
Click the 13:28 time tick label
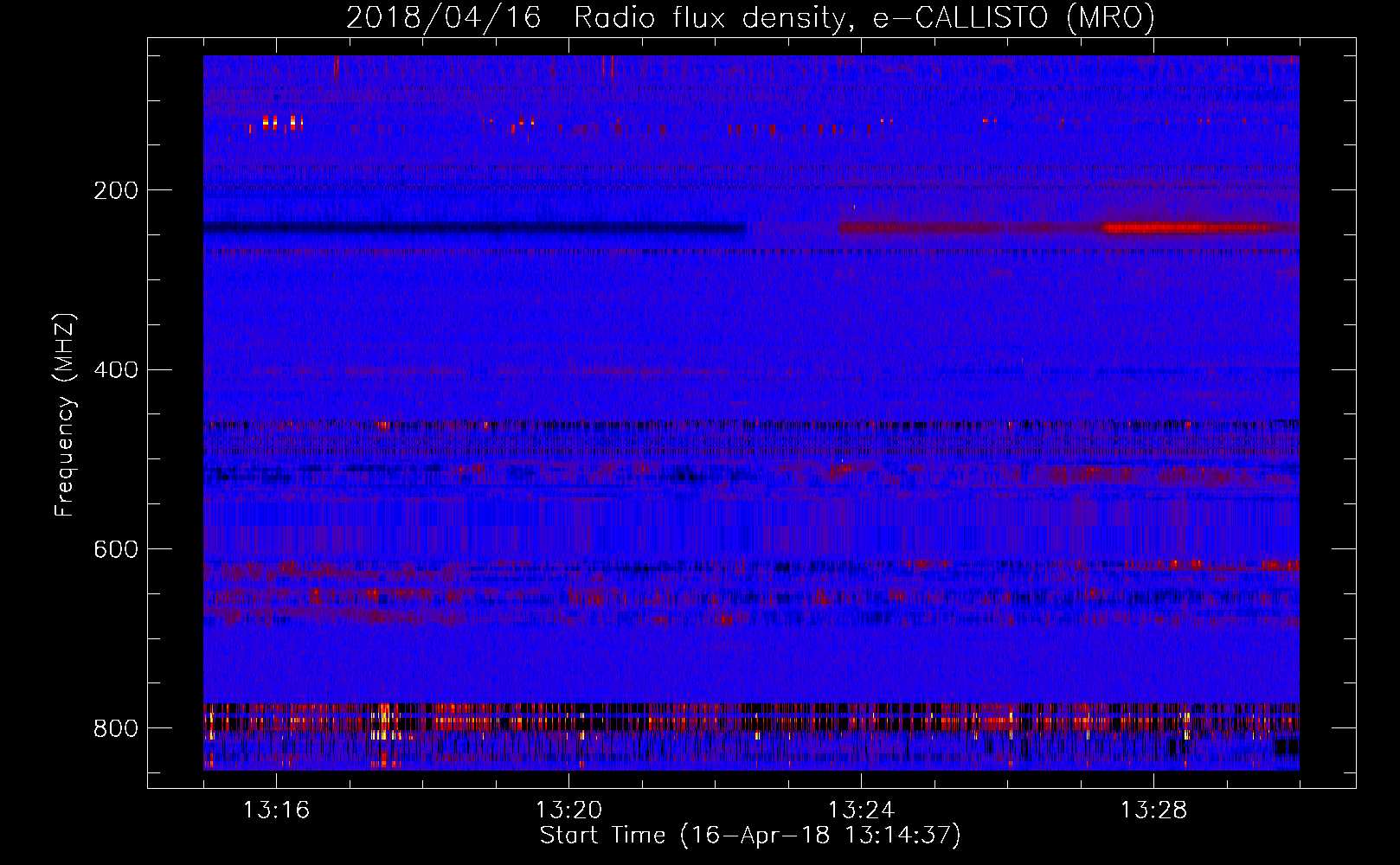click(1153, 811)
